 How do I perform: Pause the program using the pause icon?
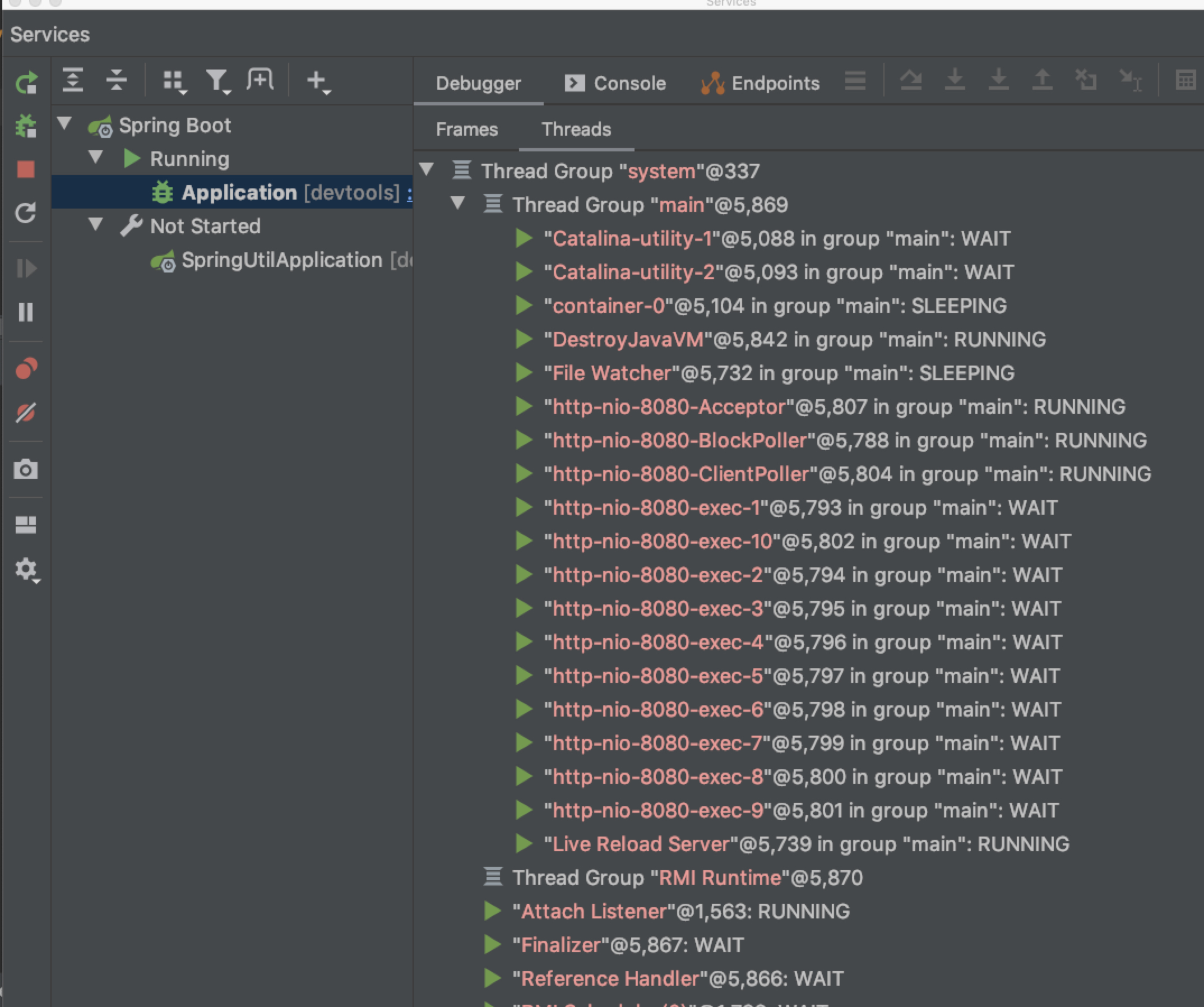(x=27, y=312)
